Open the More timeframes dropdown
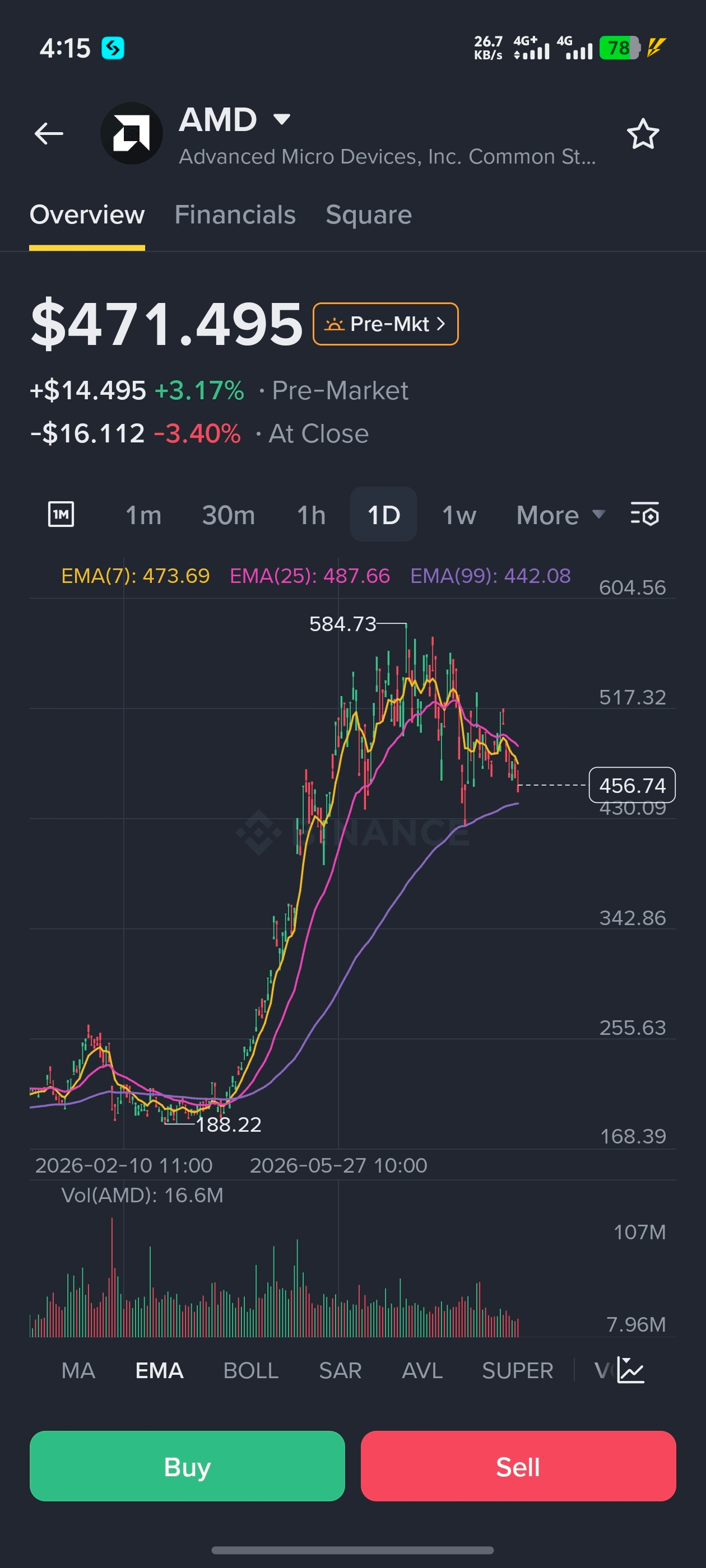Screen dimensions: 706x1568 560,515
